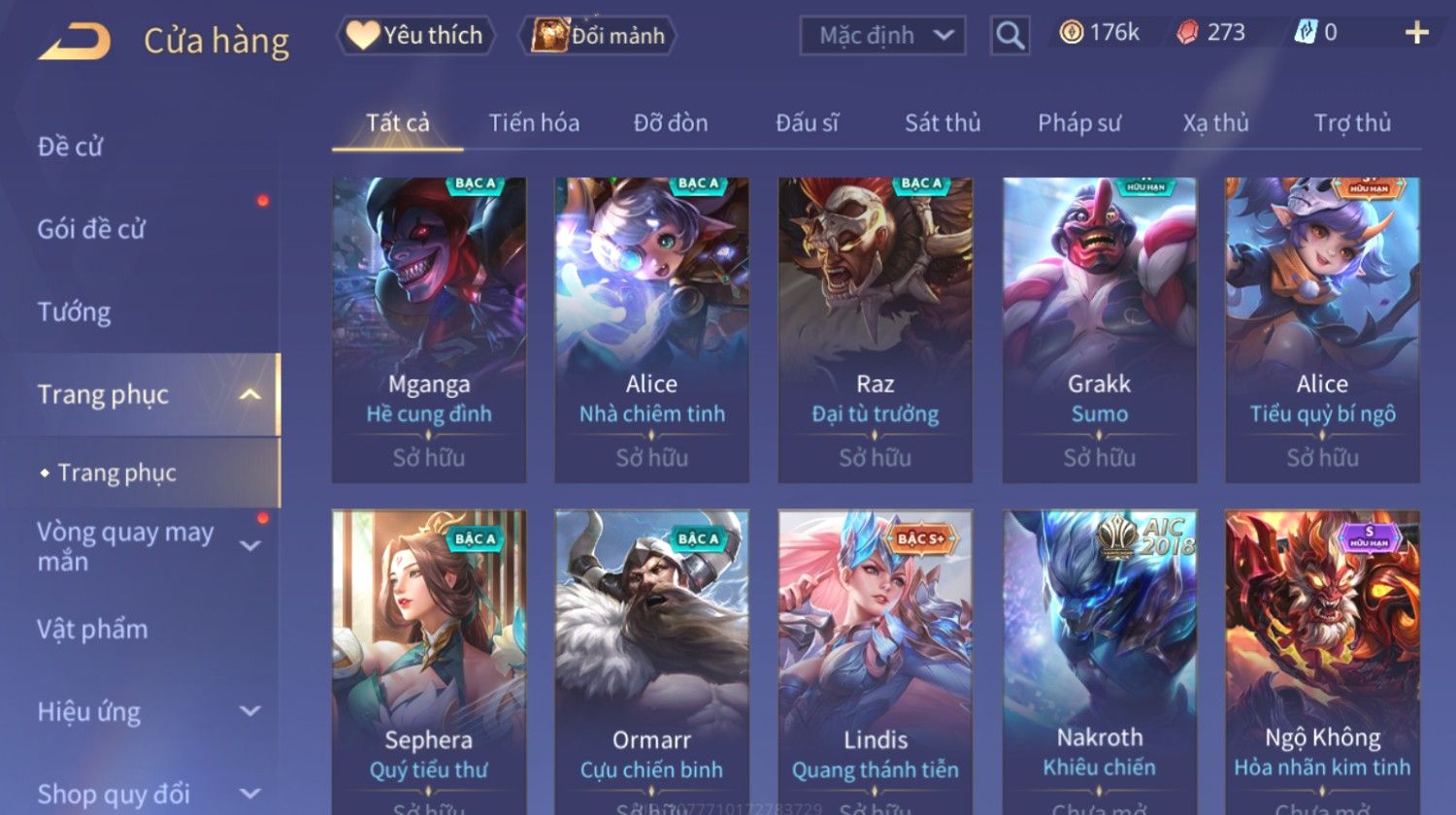Open Gói đề cử in sidebar
The height and width of the screenshot is (815, 1456).
tap(91, 230)
